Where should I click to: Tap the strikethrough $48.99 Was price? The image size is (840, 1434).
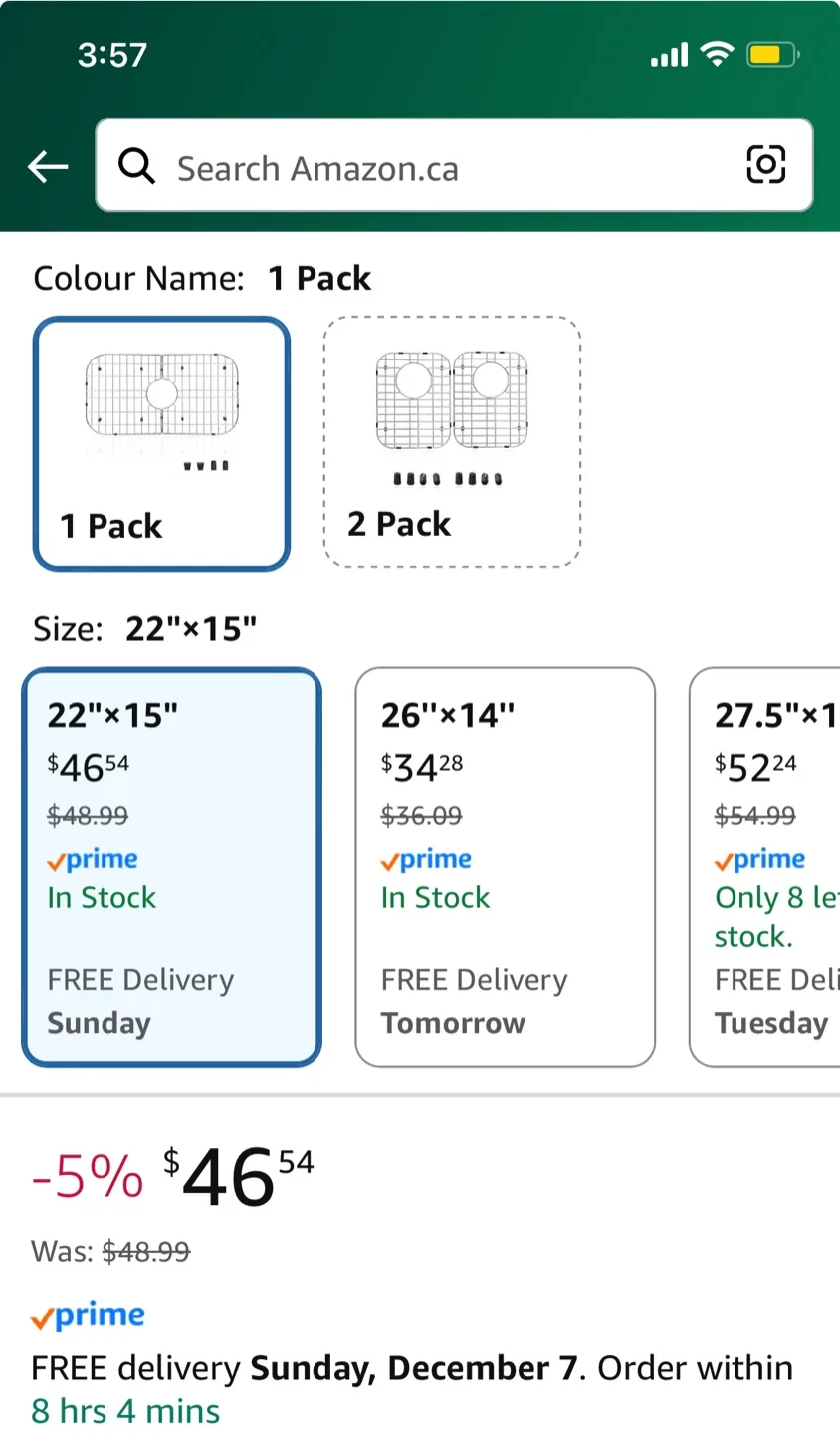pos(145,1250)
